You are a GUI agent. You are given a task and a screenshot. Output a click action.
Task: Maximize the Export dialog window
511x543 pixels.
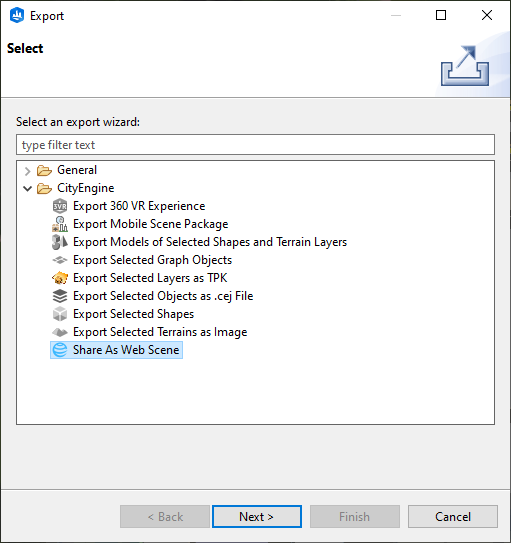click(x=441, y=15)
